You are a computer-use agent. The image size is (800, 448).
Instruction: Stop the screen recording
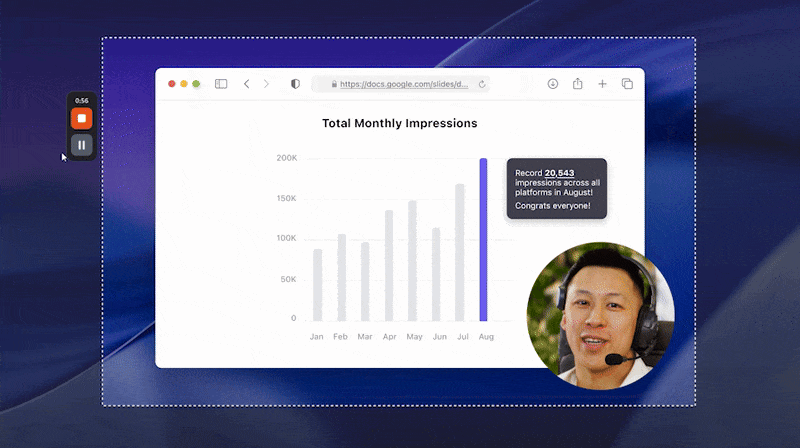click(81, 118)
